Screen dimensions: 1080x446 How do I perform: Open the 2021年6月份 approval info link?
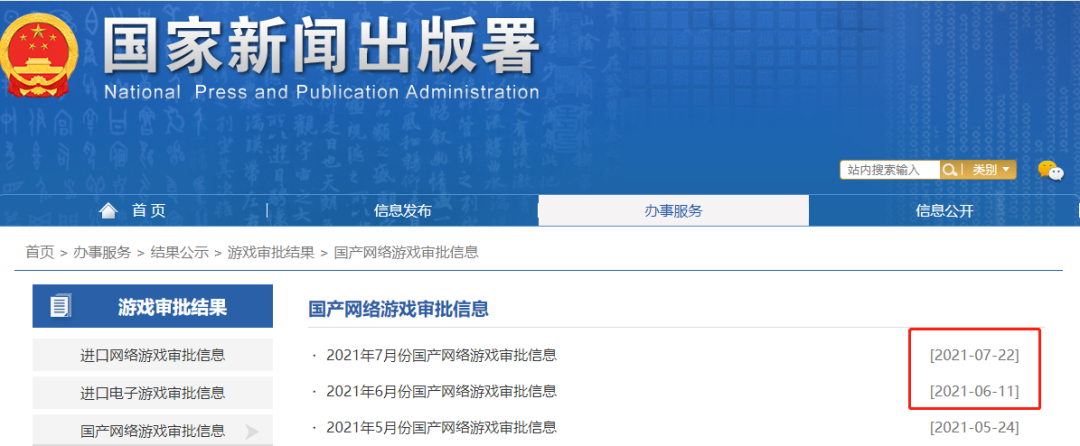pos(441,391)
